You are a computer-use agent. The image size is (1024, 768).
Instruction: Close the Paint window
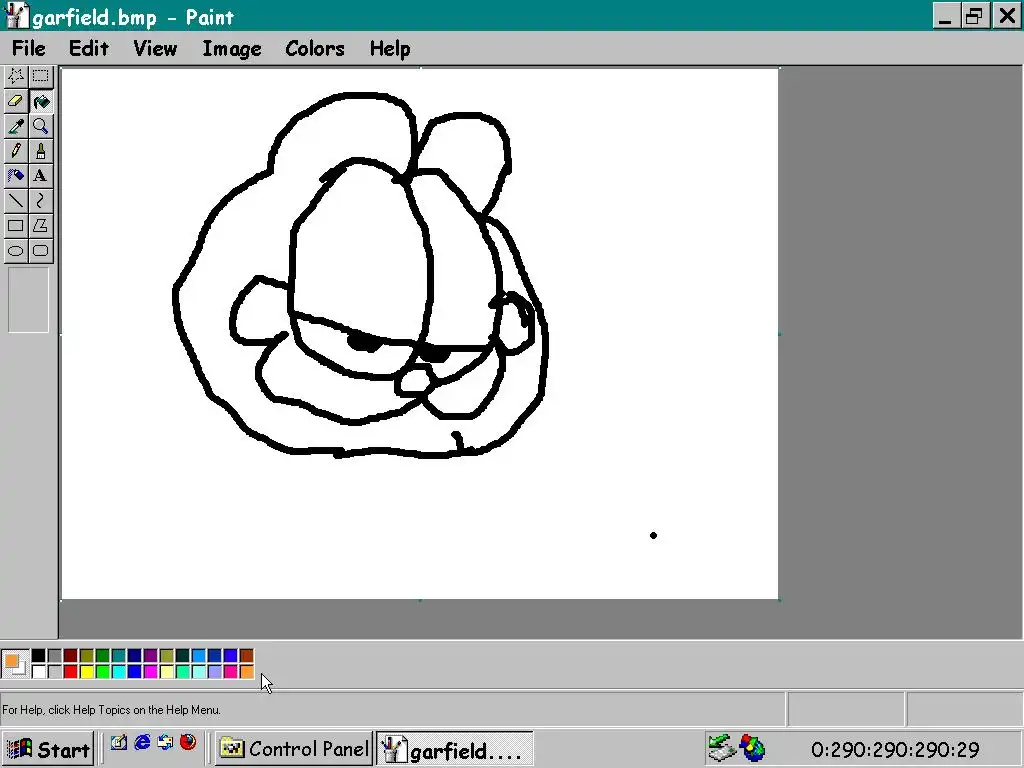tap(1007, 16)
